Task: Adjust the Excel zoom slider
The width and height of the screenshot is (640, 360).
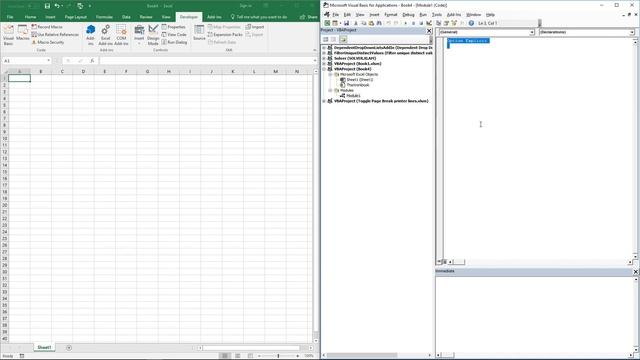Action: (x=278, y=356)
